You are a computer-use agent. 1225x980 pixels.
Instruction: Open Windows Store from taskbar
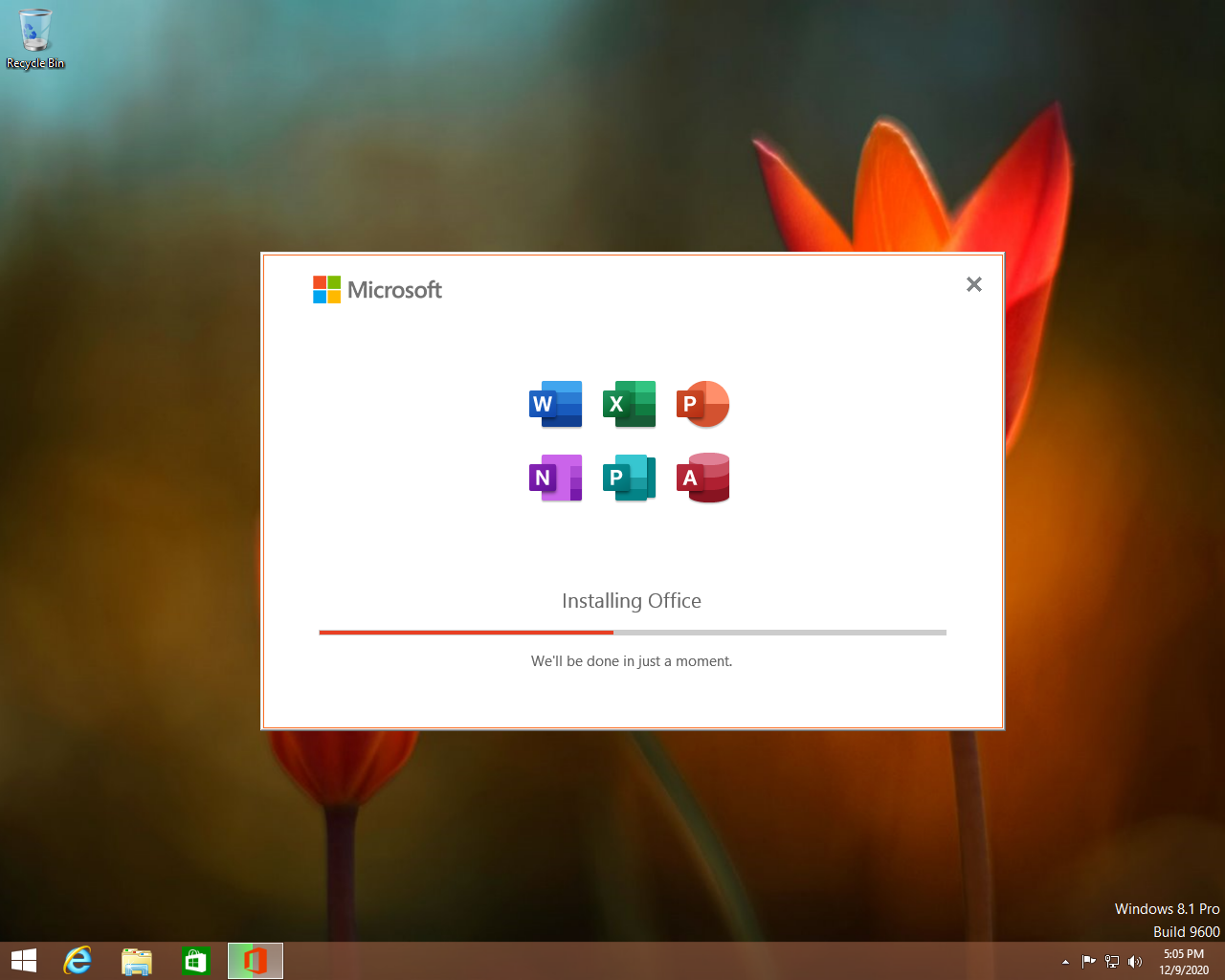coord(195,961)
